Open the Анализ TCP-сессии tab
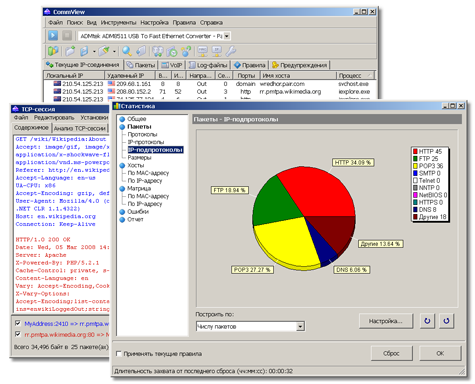Screen dimensions: 475x384 80,128
